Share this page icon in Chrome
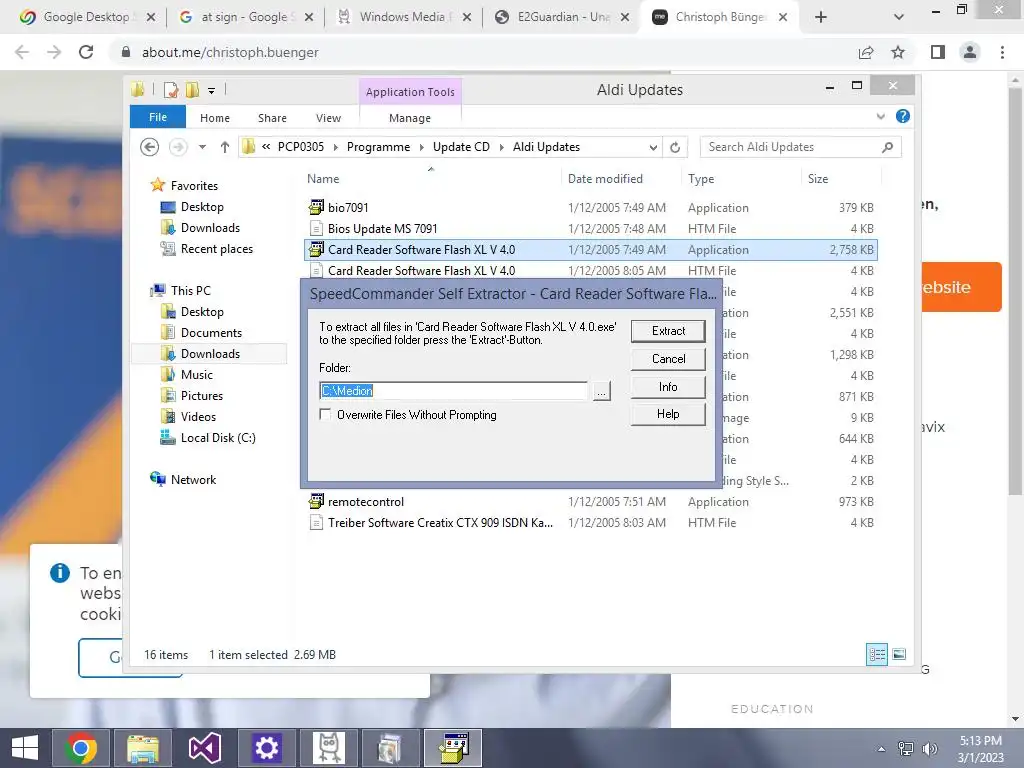 (x=866, y=52)
